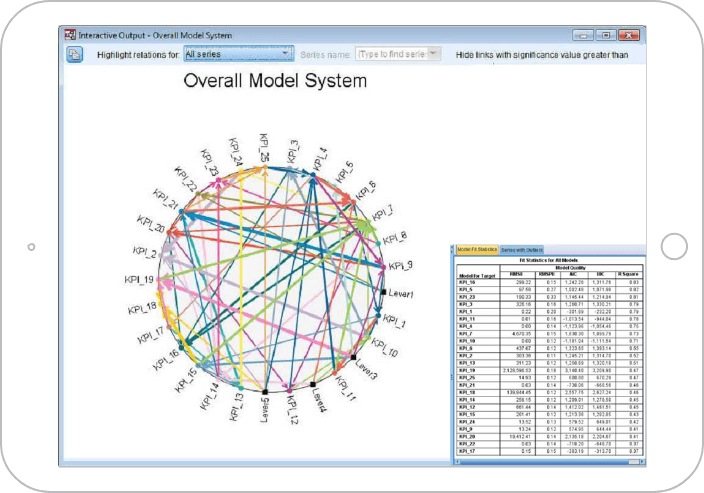Switch to the Model Fit Statistics tab

coord(477,250)
